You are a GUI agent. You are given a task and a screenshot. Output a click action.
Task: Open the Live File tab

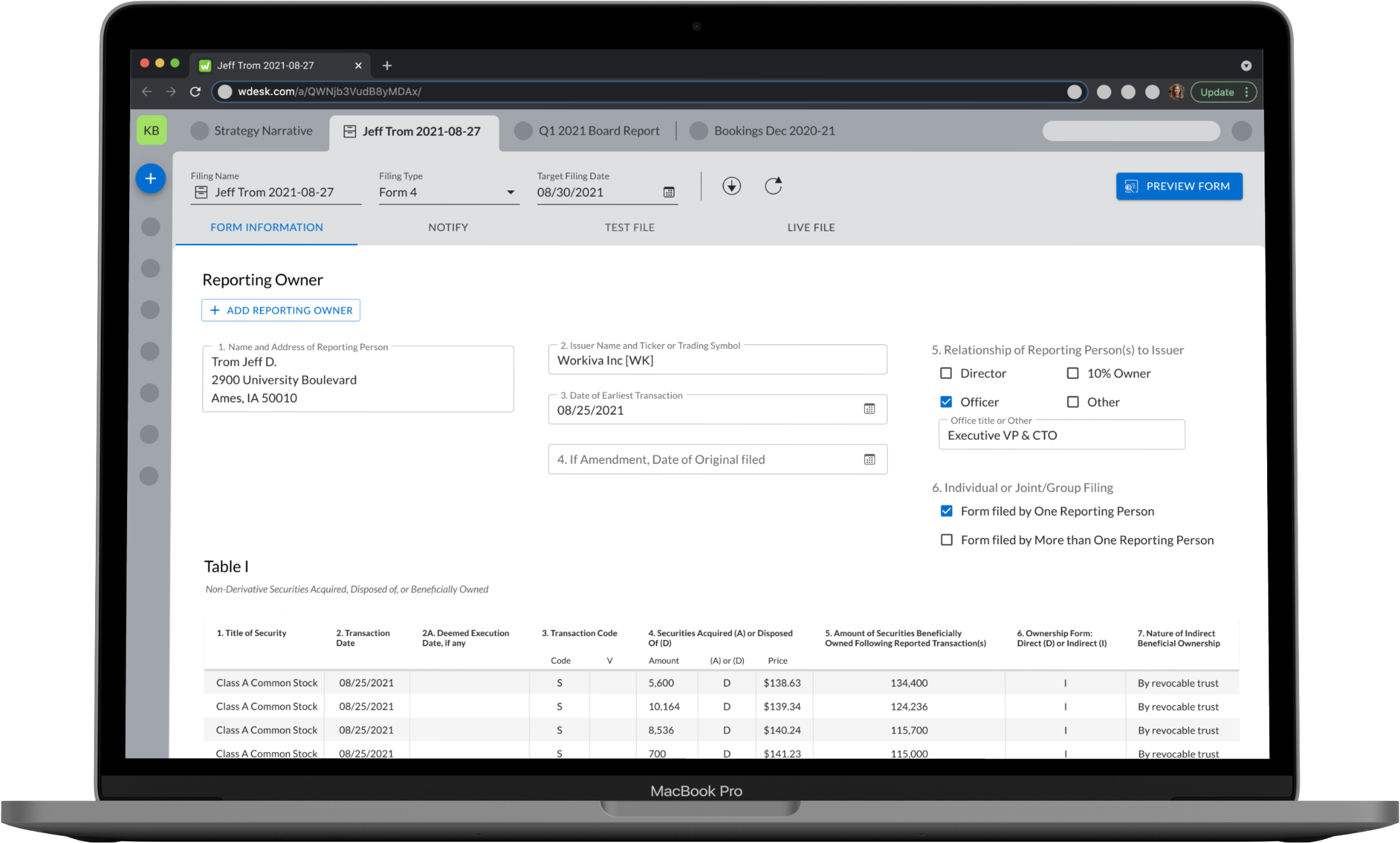click(810, 227)
